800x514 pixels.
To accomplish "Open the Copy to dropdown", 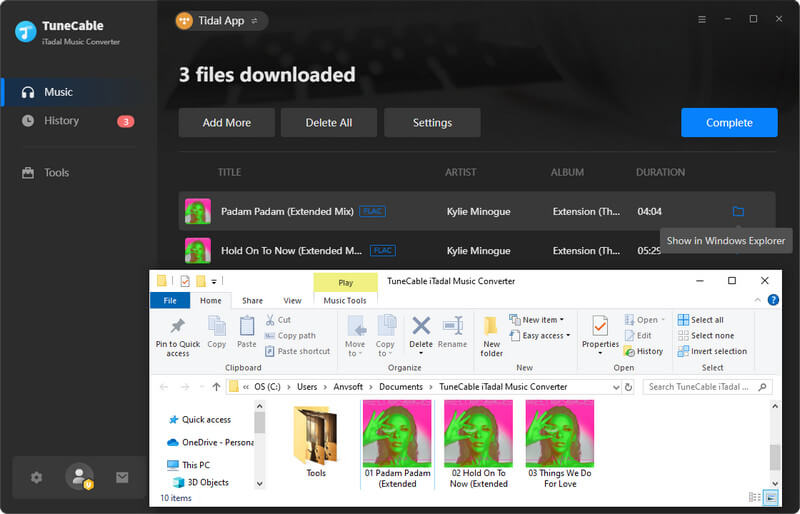I will 385,336.
